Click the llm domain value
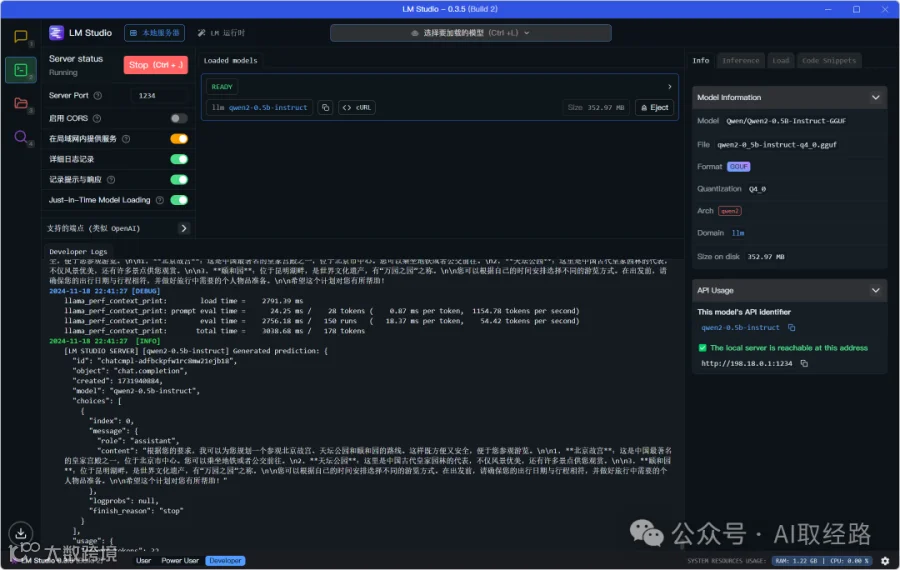 [x=738, y=233]
